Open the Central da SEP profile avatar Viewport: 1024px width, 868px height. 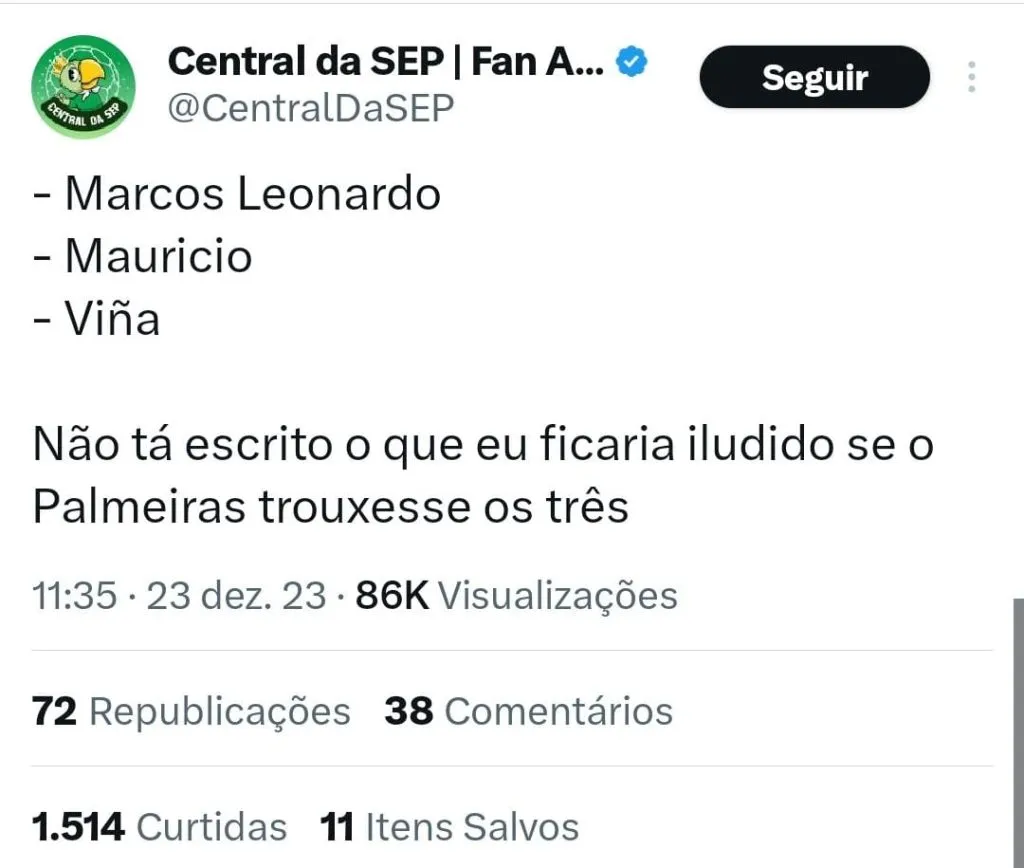tap(83, 85)
